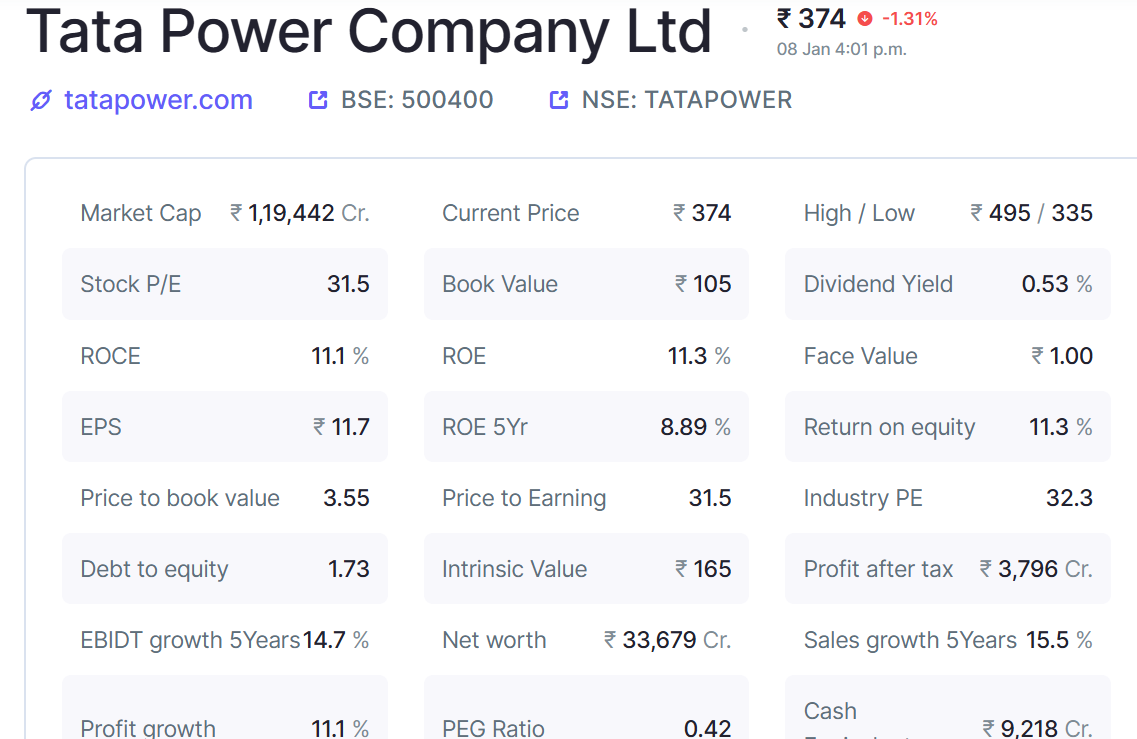Select the ROE 5Yr ratio cell
The image size is (1137, 739).
click(x=586, y=427)
